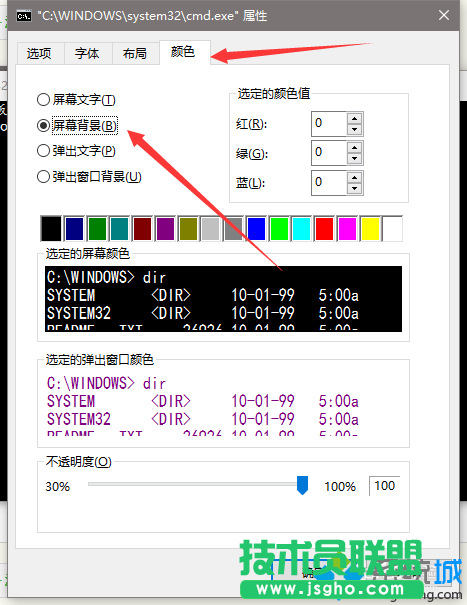Viewport: 467px width, 605px height.
Task: Pick the yellow color swatch
Action: [370, 229]
